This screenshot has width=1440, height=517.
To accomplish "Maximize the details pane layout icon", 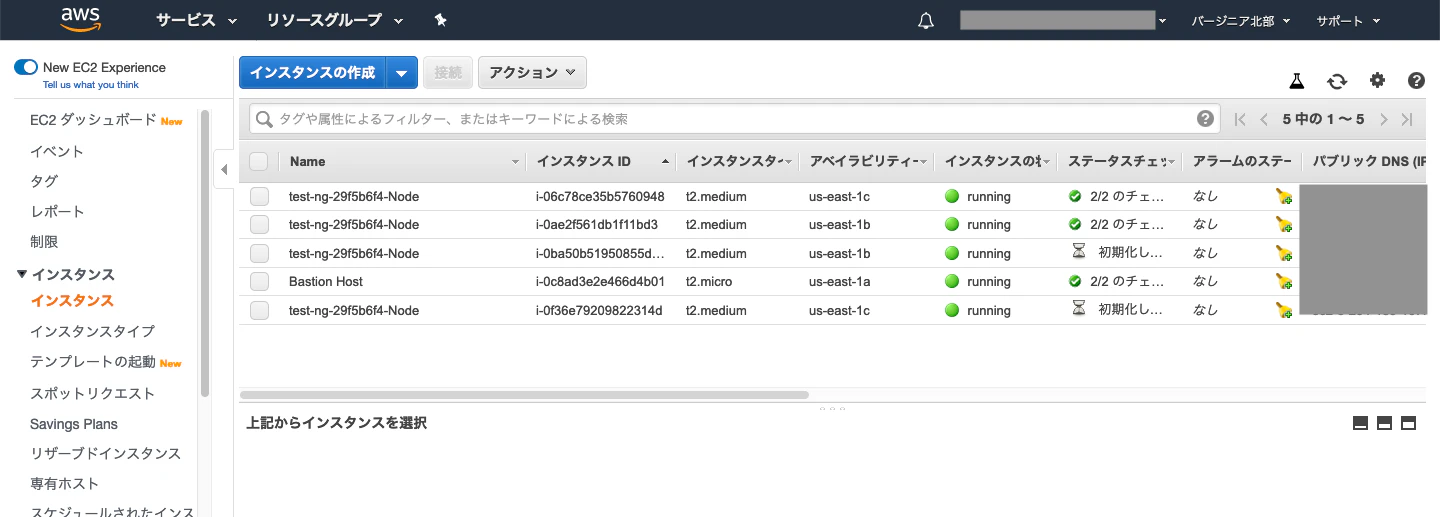I will (1408, 423).
